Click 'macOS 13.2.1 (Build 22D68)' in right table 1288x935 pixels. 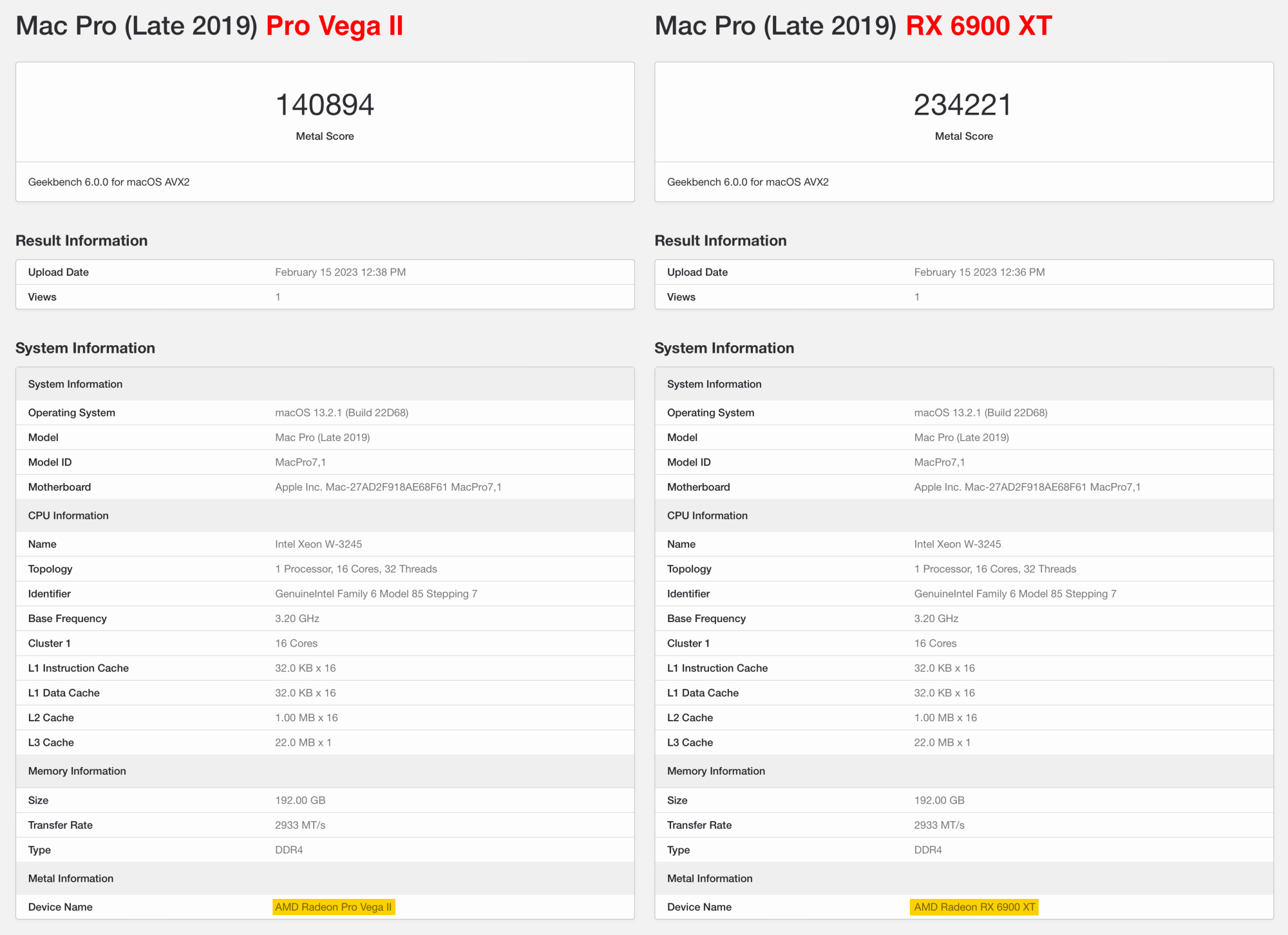tap(981, 413)
